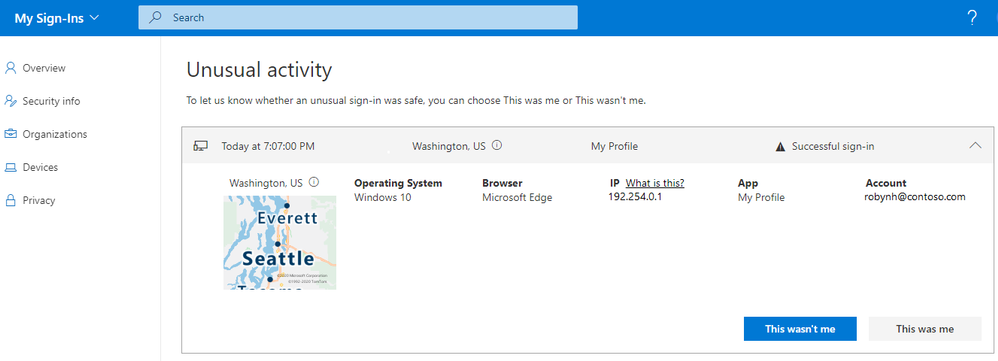The height and width of the screenshot is (361, 998).
Task: Click the Organizations briefcase icon
Action: 10,134
